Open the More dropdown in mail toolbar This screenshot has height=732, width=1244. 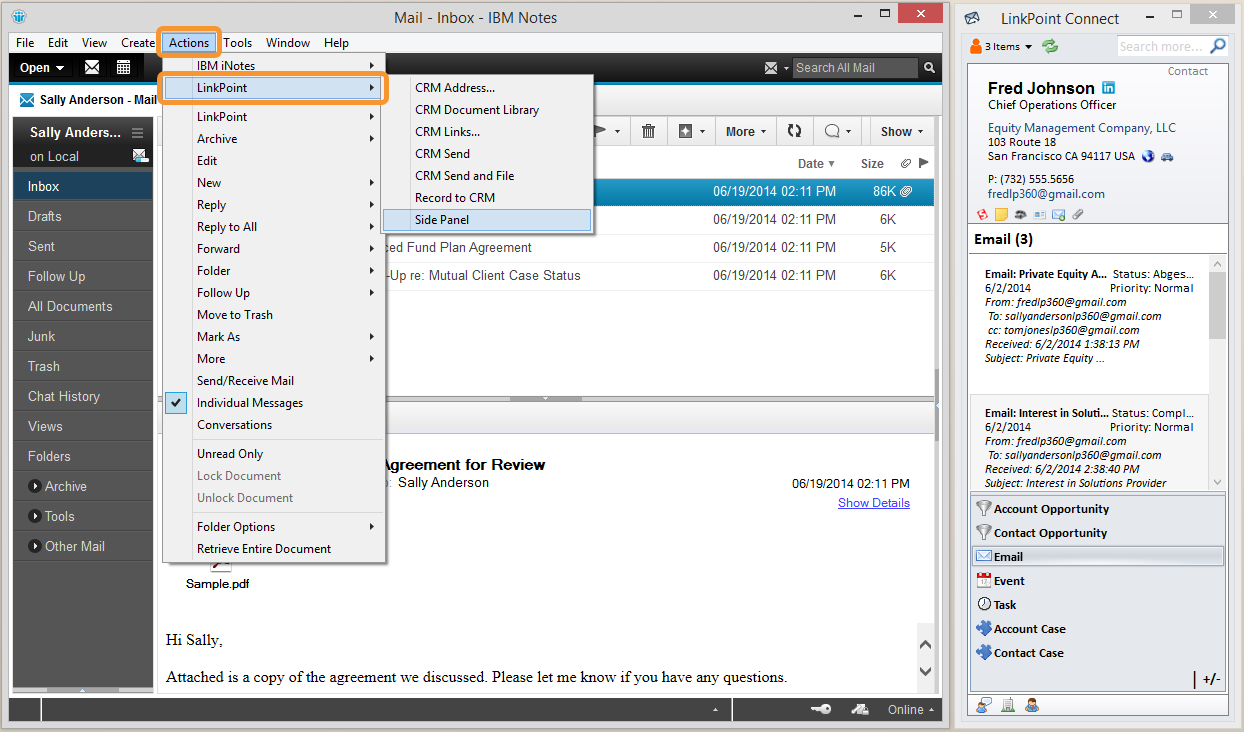[x=746, y=131]
